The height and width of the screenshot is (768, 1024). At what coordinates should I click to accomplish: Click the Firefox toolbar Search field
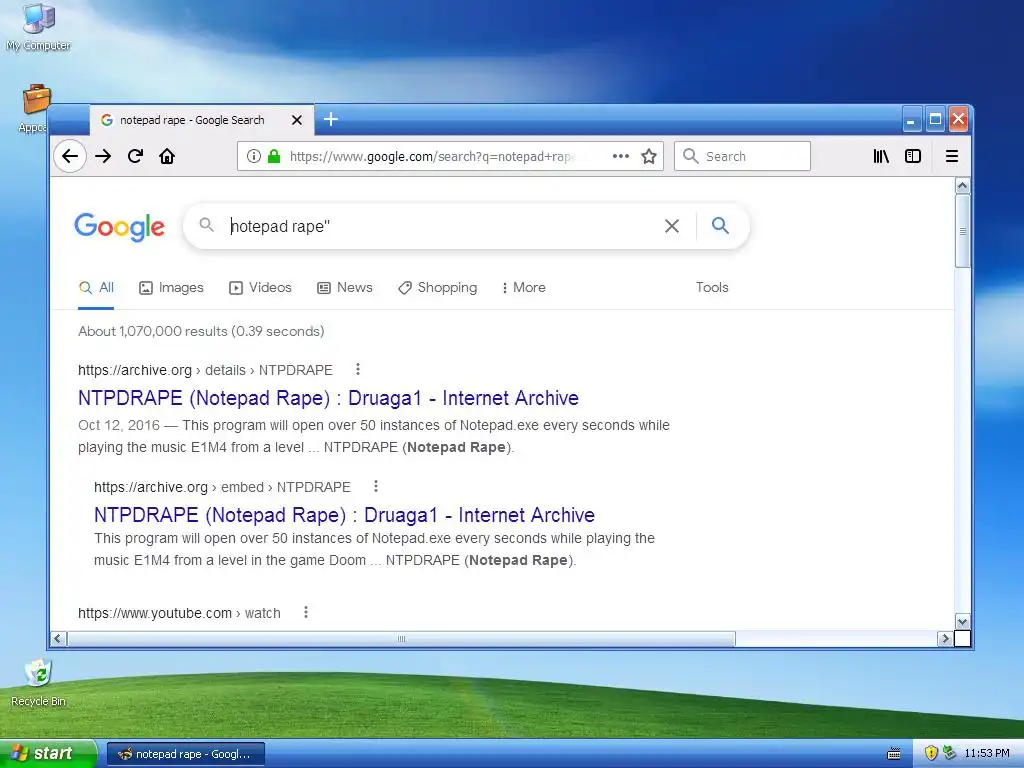(742, 156)
